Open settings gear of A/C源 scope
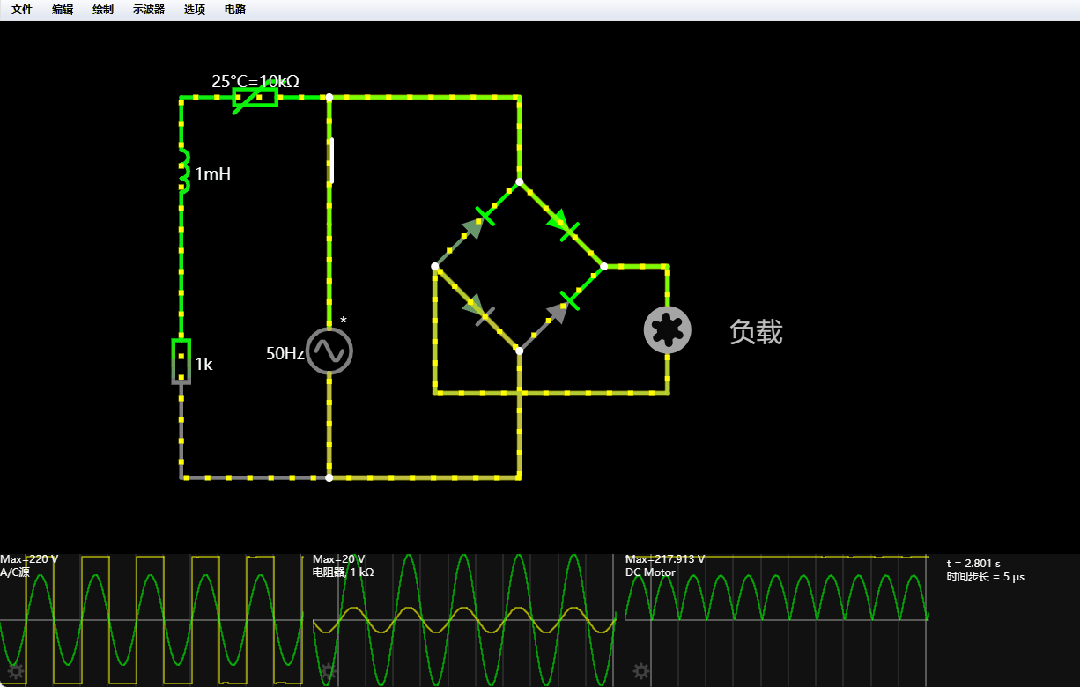Image resolution: width=1080 pixels, height=687 pixels. (x=15, y=671)
